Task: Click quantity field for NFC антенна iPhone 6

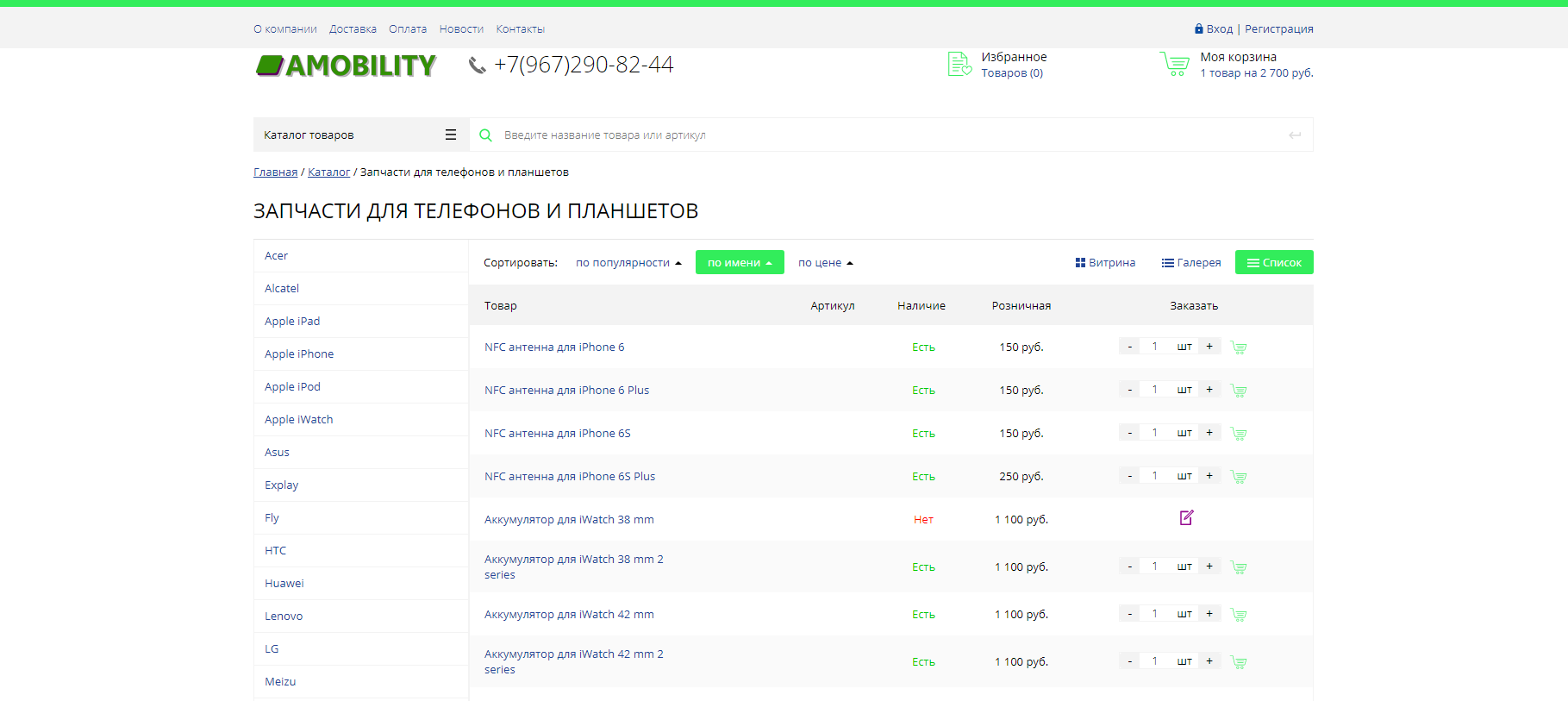Action: coord(1155,347)
